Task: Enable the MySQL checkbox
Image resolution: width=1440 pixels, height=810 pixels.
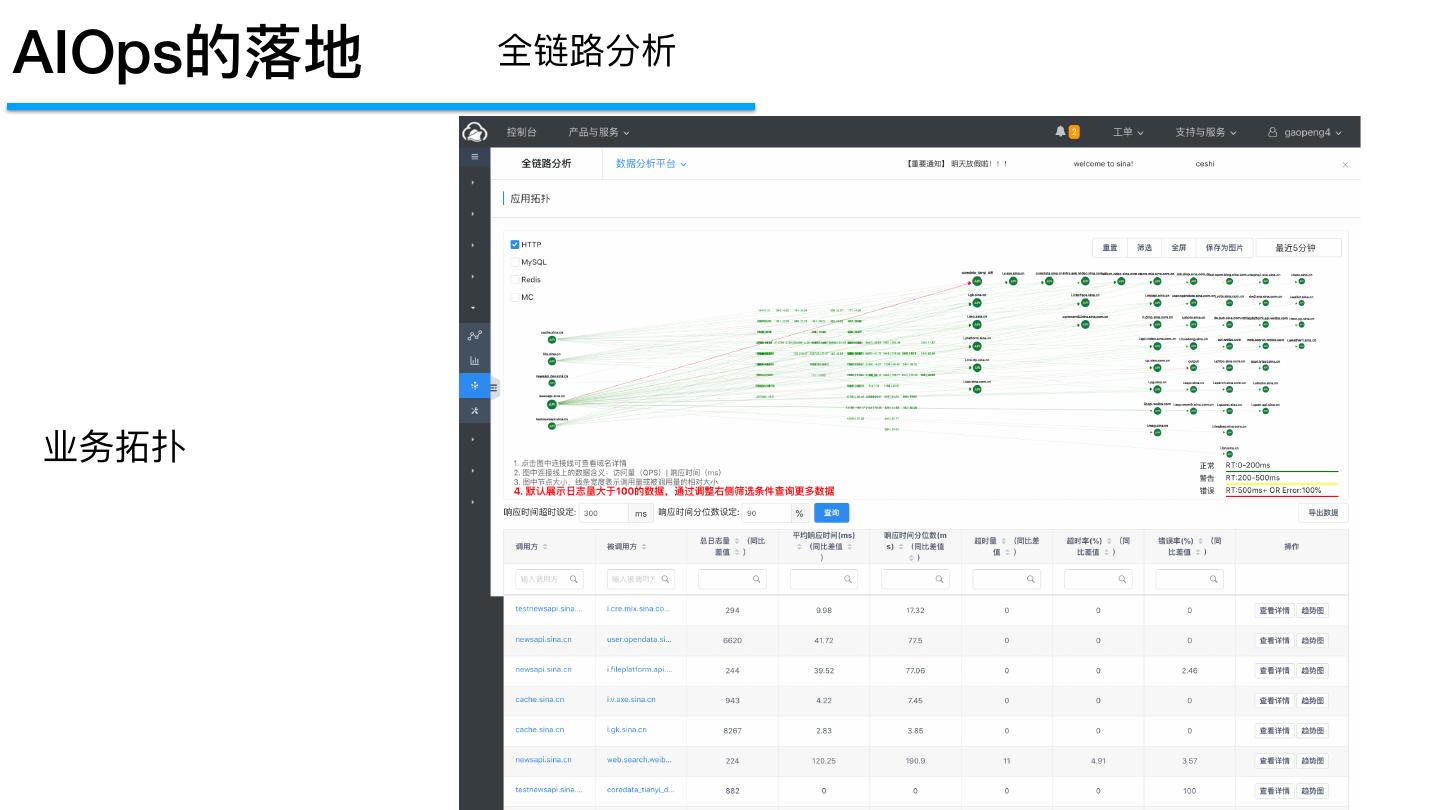Action: coord(515,262)
